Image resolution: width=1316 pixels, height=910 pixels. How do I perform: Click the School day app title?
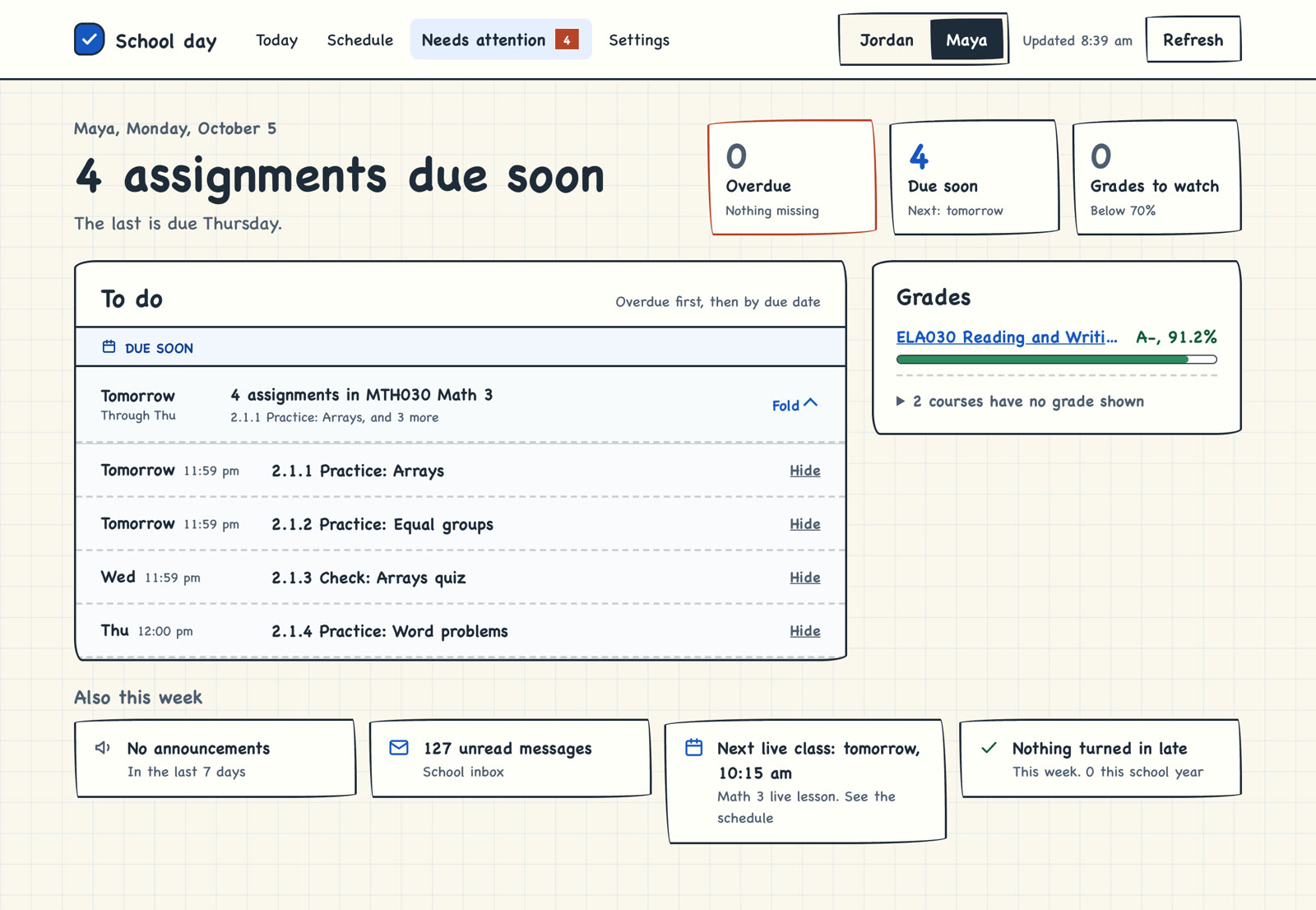(x=166, y=41)
